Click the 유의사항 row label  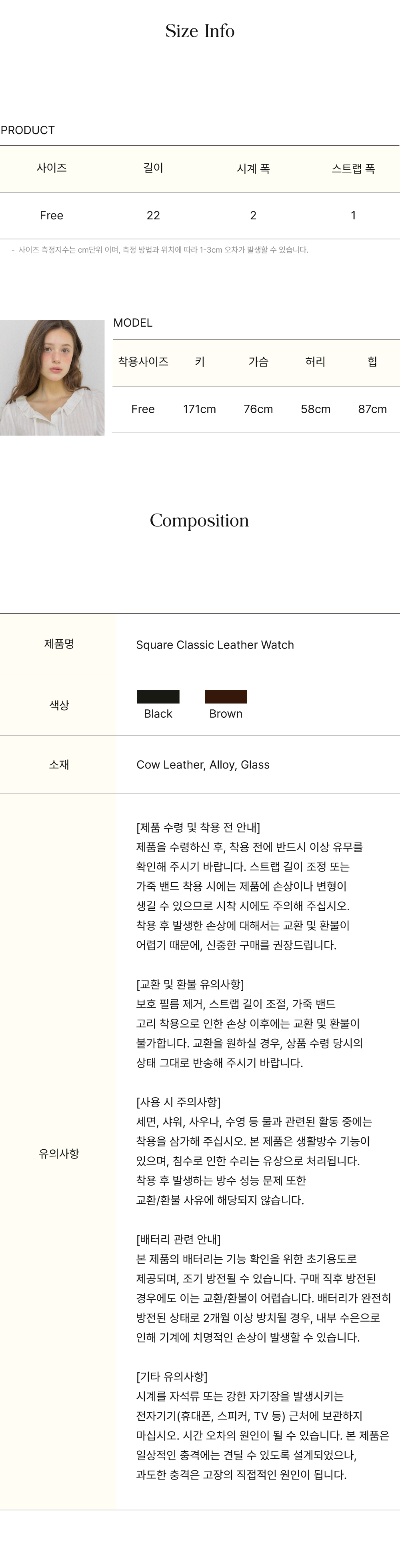click(59, 1153)
